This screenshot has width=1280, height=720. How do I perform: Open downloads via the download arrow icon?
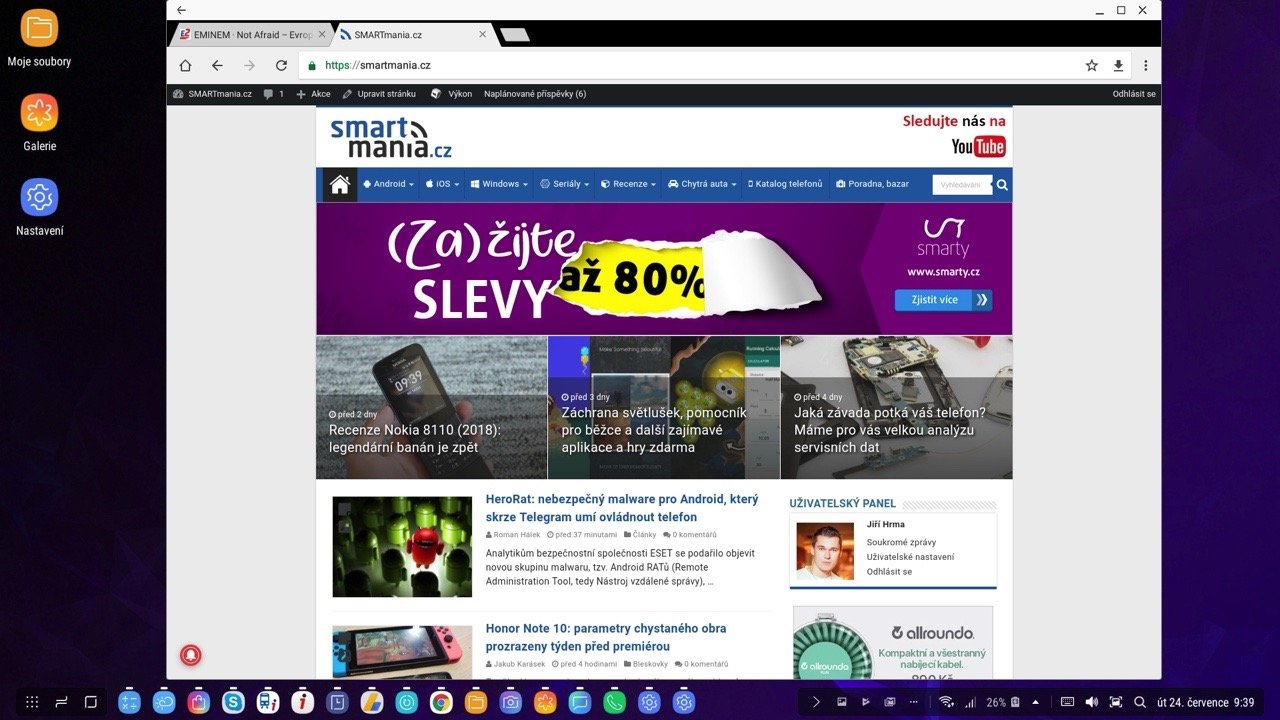1118,65
